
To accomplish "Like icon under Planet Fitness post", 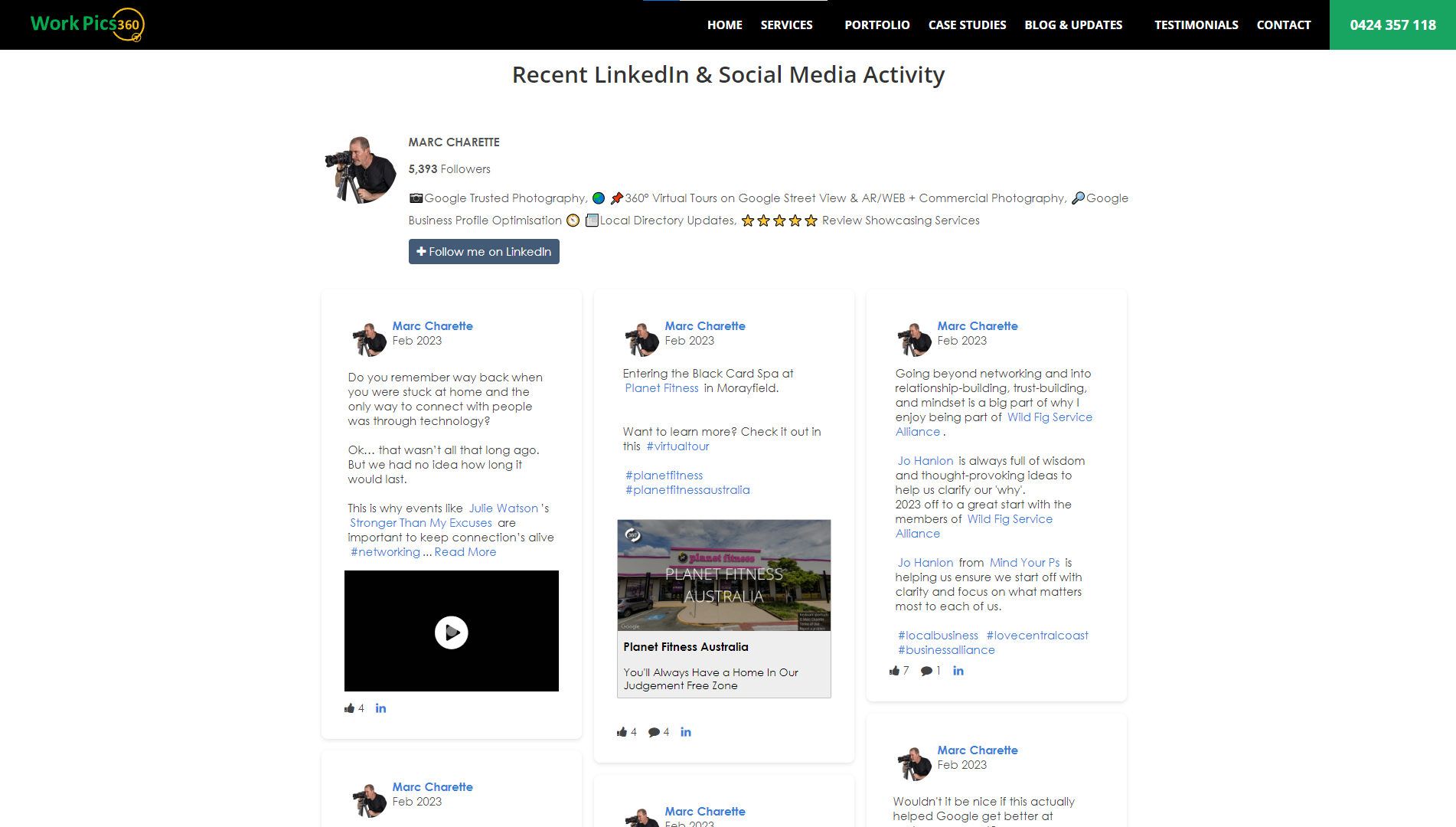I will click(x=622, y=732).
